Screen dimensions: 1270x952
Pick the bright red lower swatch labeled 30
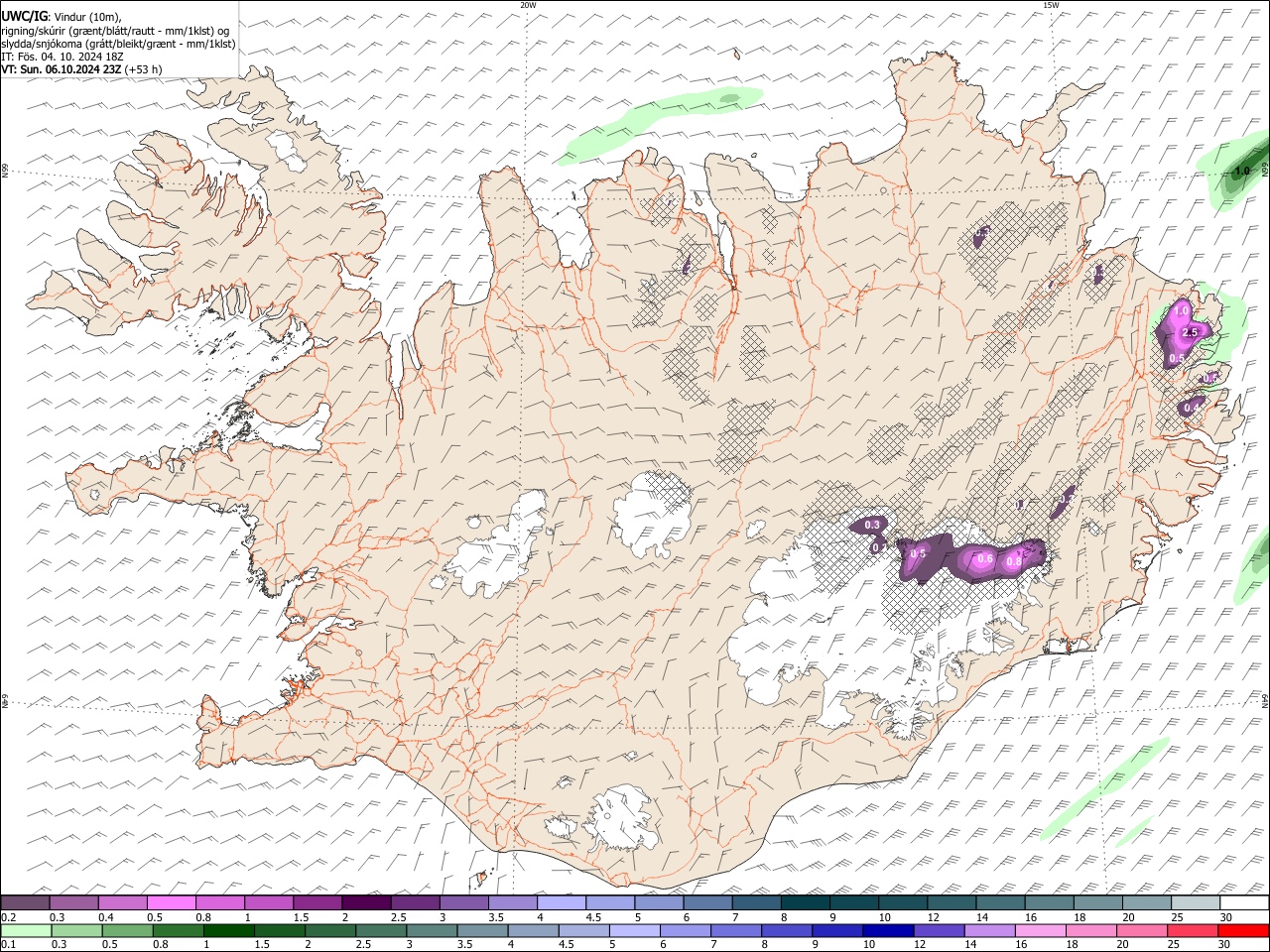(x=1244, y=931)
